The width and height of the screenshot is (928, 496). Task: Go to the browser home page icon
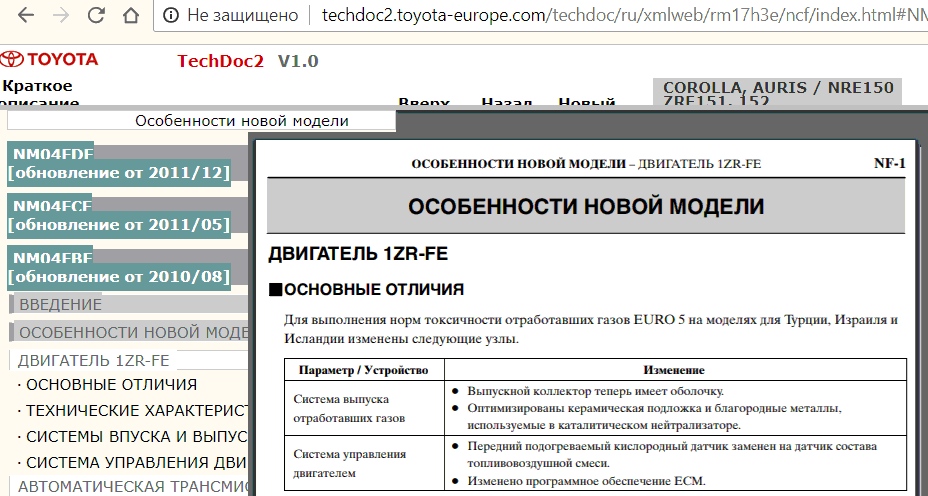coord(131,15)
